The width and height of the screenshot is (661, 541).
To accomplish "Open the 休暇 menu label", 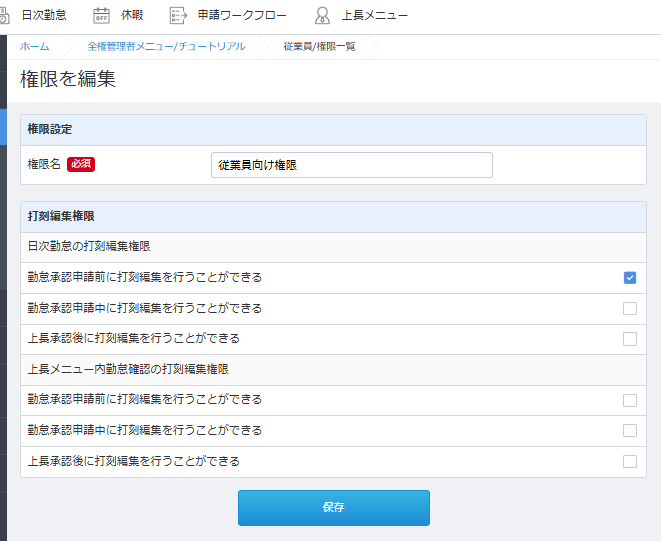I will (132, 15).
